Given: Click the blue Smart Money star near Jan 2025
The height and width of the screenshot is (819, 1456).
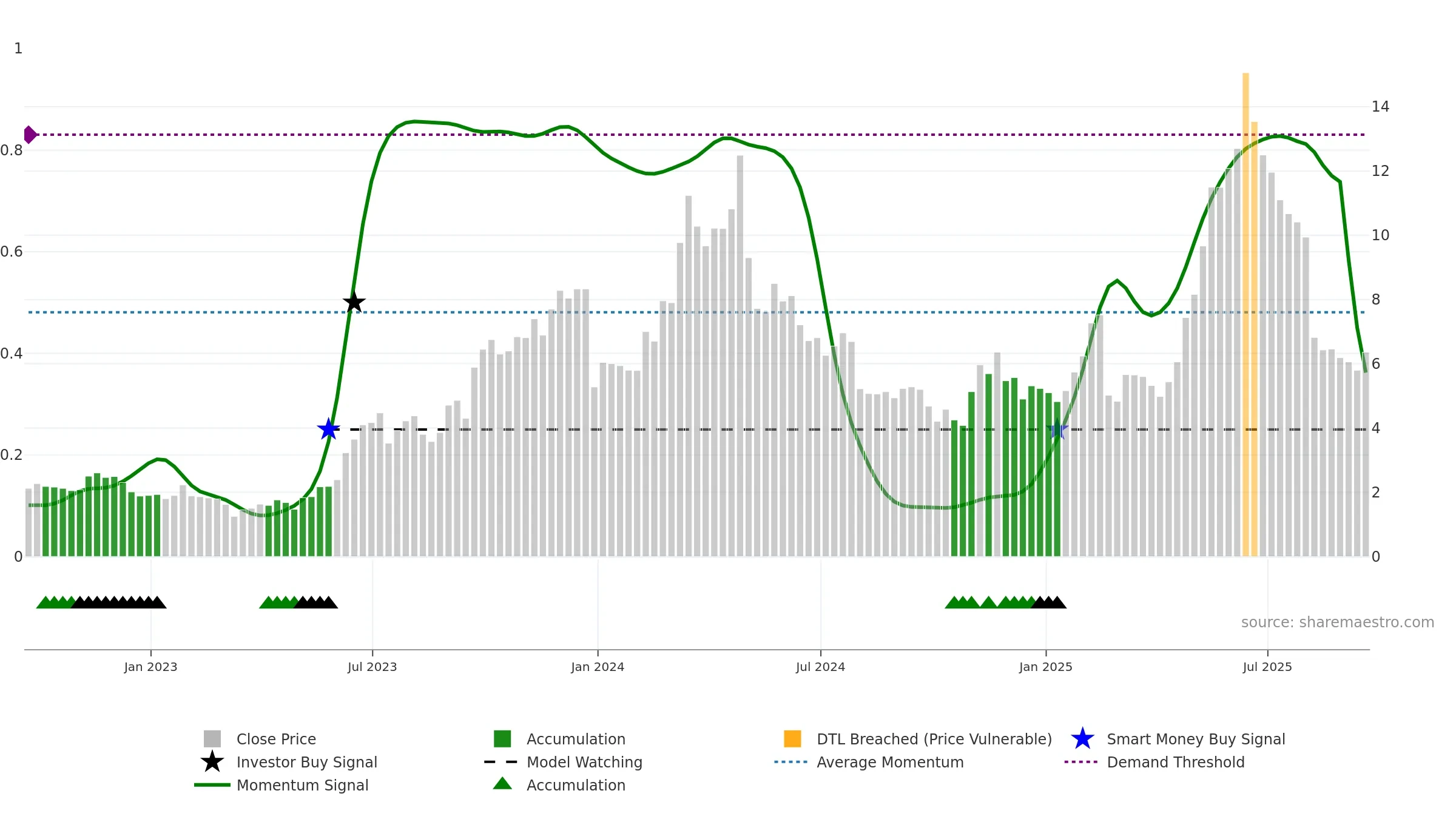Looking at the screenshot, I should pos(1057,429).
